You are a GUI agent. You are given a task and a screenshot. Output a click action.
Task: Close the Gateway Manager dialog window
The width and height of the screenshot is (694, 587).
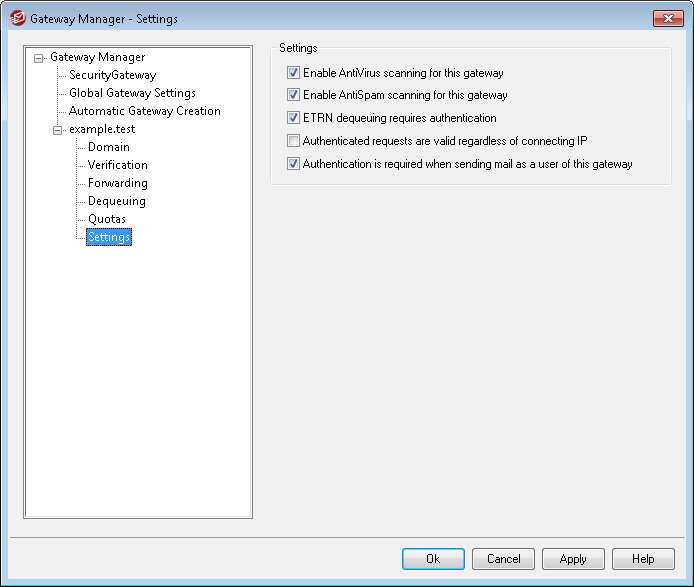(665, 18)
